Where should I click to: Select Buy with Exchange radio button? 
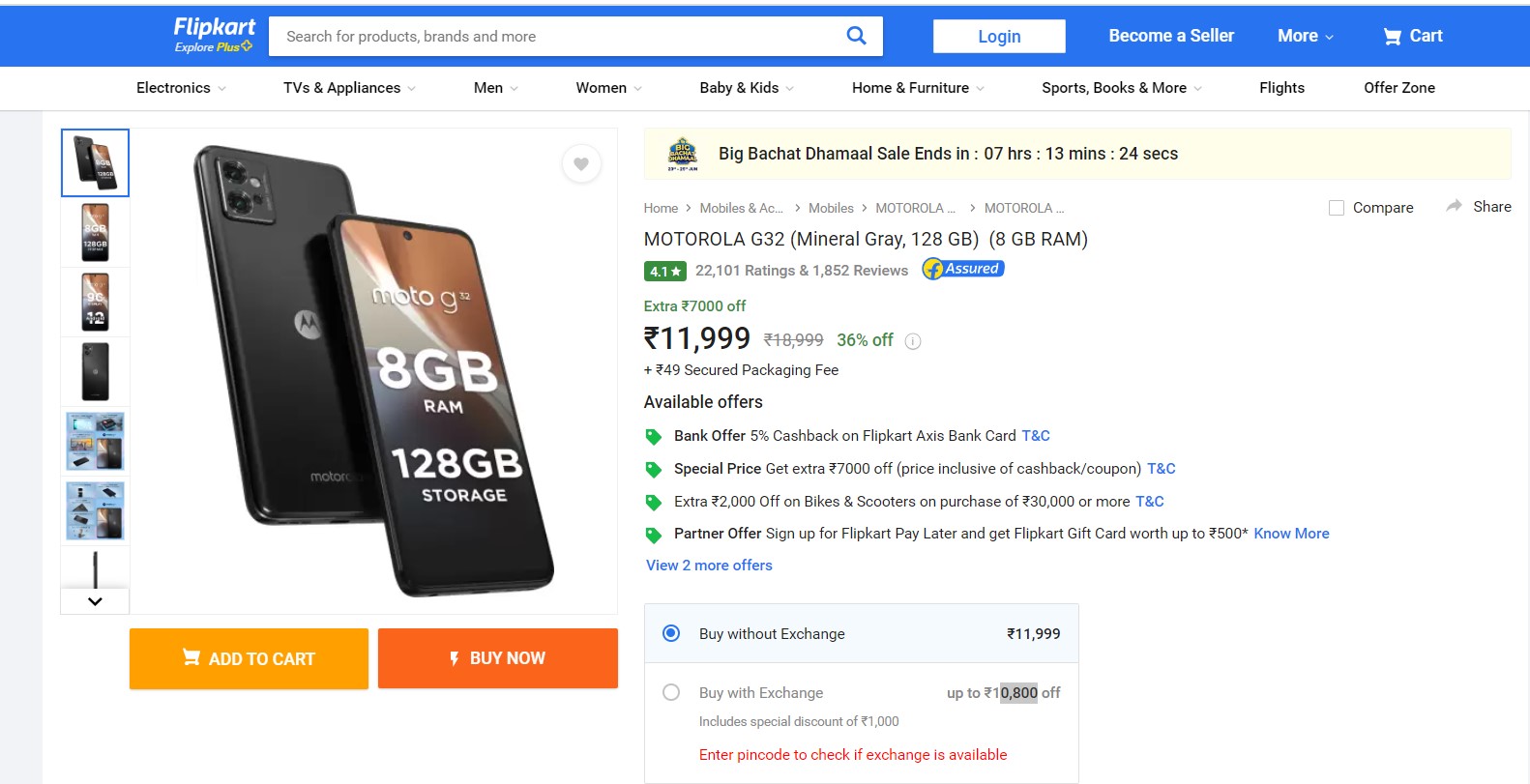(x=671, y=692)
